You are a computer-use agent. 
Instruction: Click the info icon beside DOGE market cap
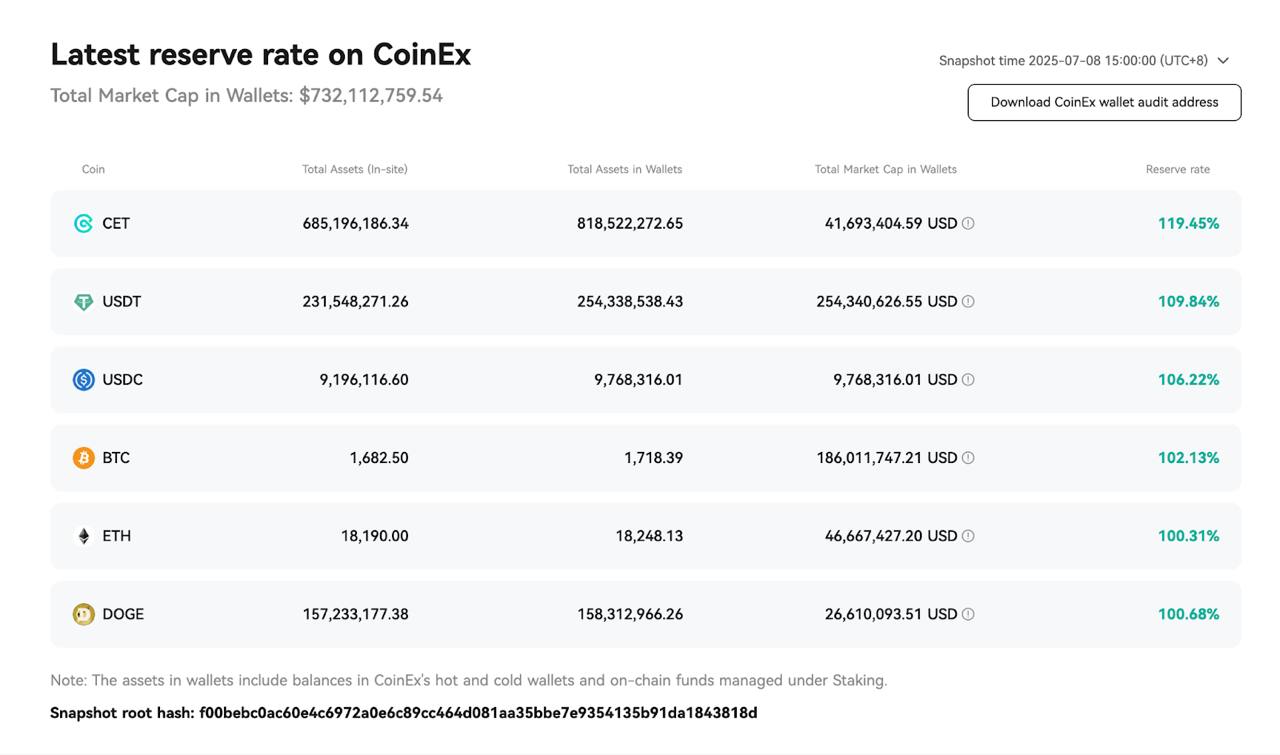click(968, 614)
